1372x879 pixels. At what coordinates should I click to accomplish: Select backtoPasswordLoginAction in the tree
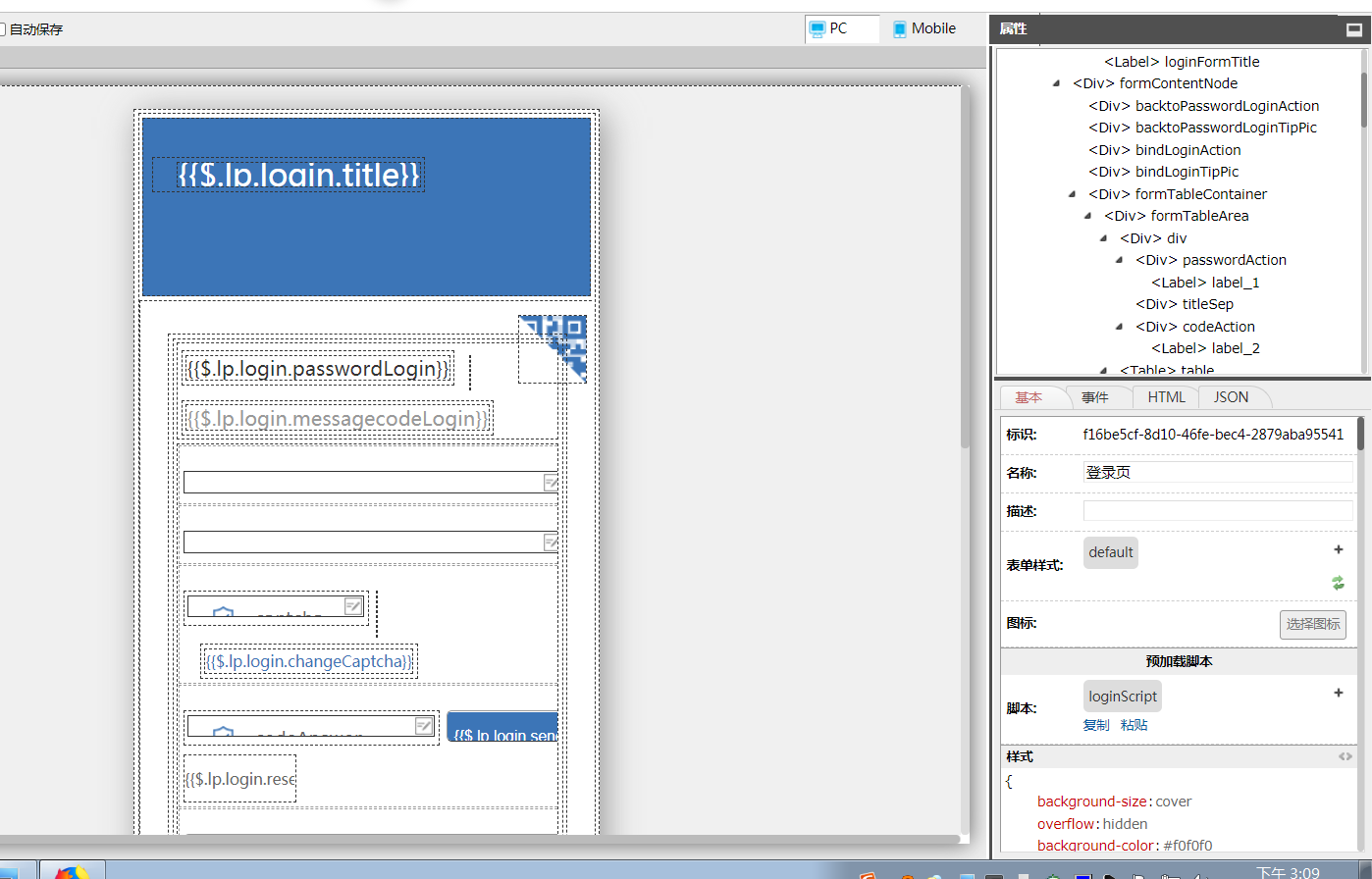tap(1203, 106)
